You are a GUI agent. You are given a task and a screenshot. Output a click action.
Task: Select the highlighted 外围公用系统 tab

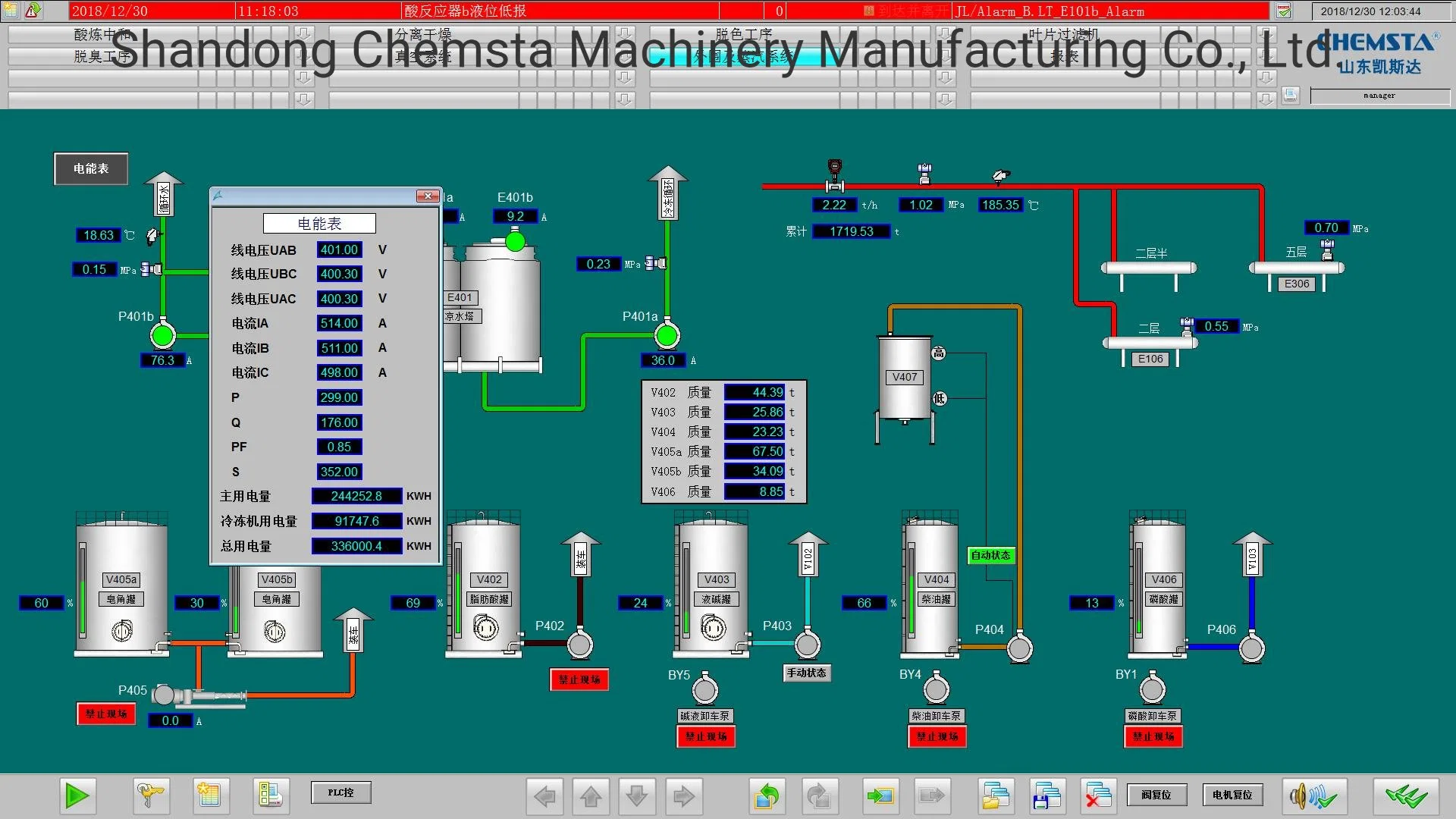coord(744,56)
